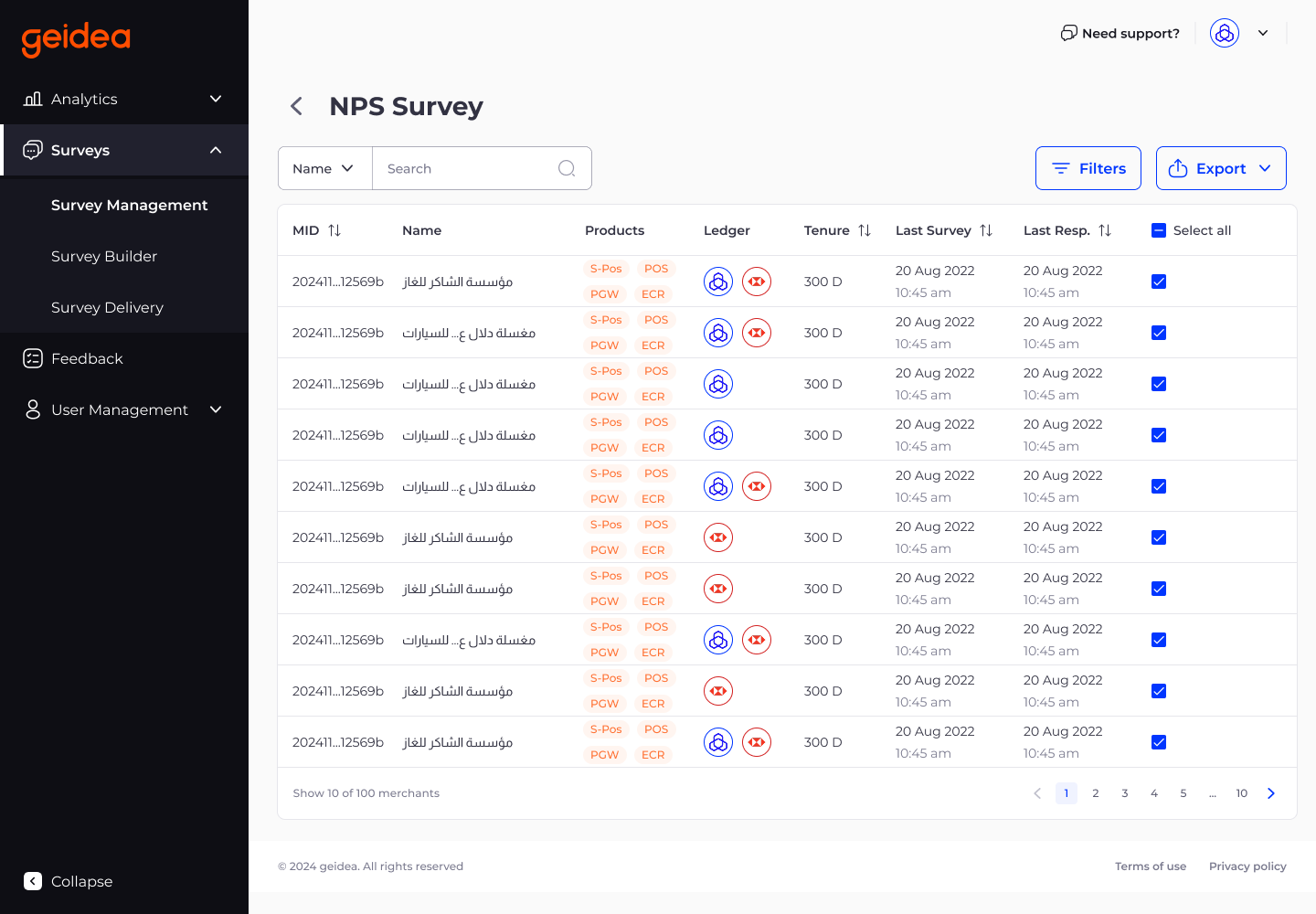
Task: Click the back arrow beside NPS Survey title
Action: pos(296,106)
